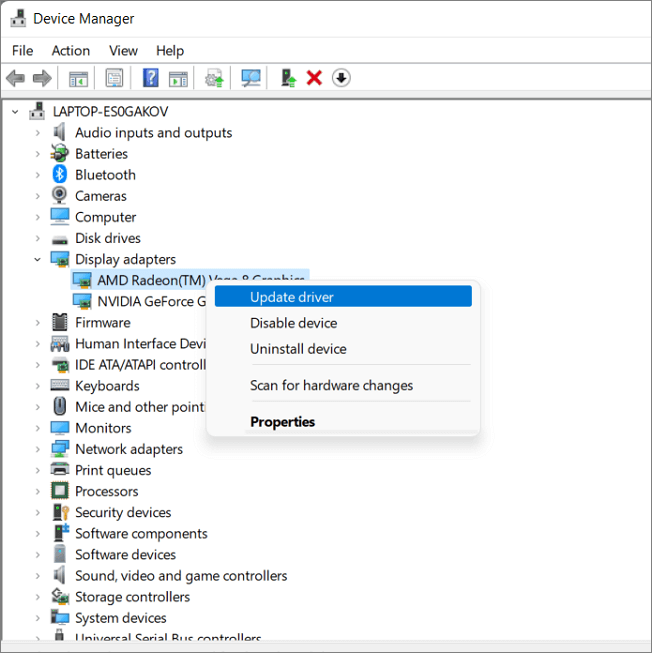652x653 pixels.
Task: Click the Forward arrow toolbar icon
Action: [42, 78]
